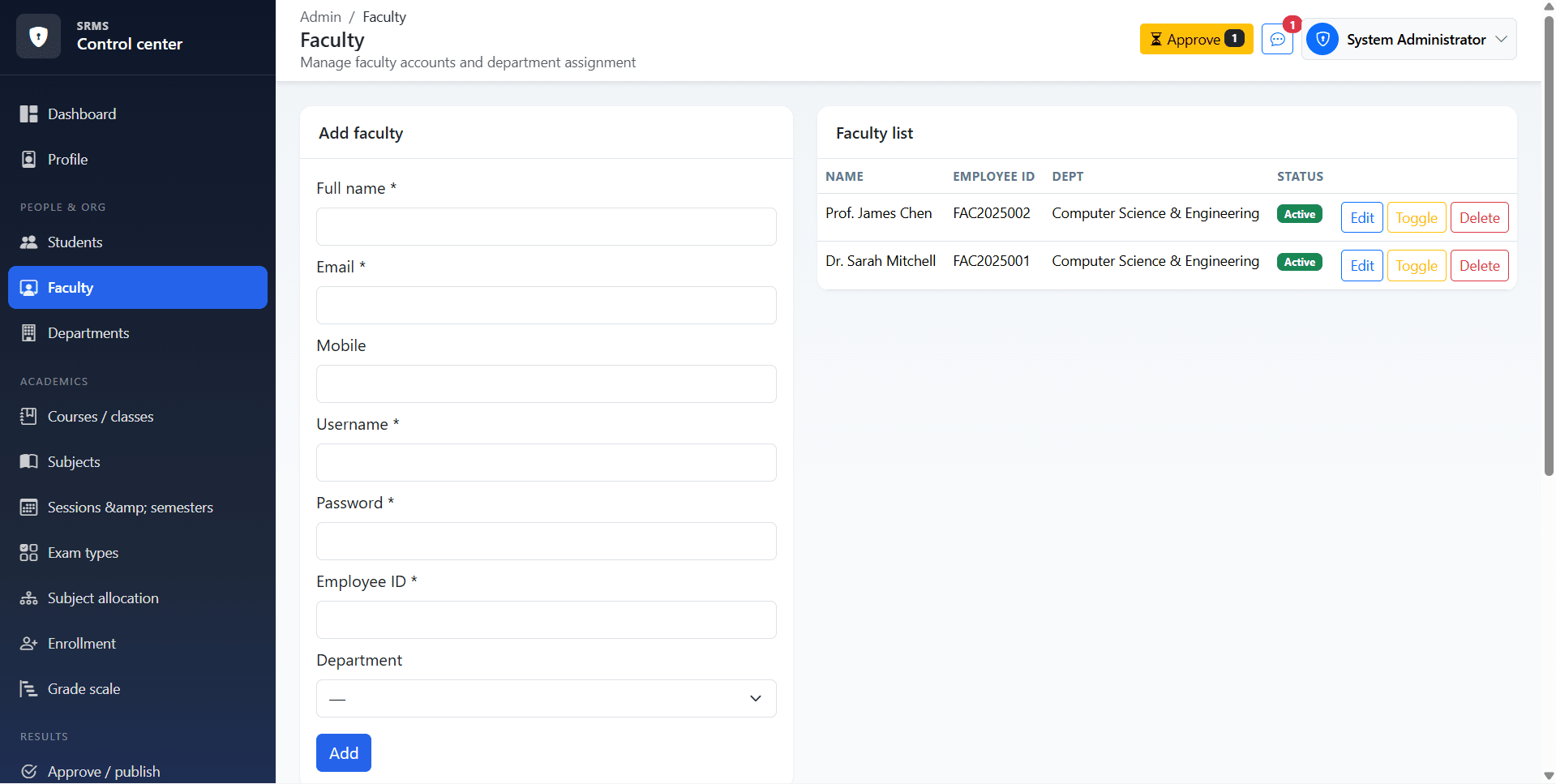Edit Dr. Sarah Mitchell's entry
Image resolution: width=1556 pixels, height=784 pixels.
[x=1361, y=265]
